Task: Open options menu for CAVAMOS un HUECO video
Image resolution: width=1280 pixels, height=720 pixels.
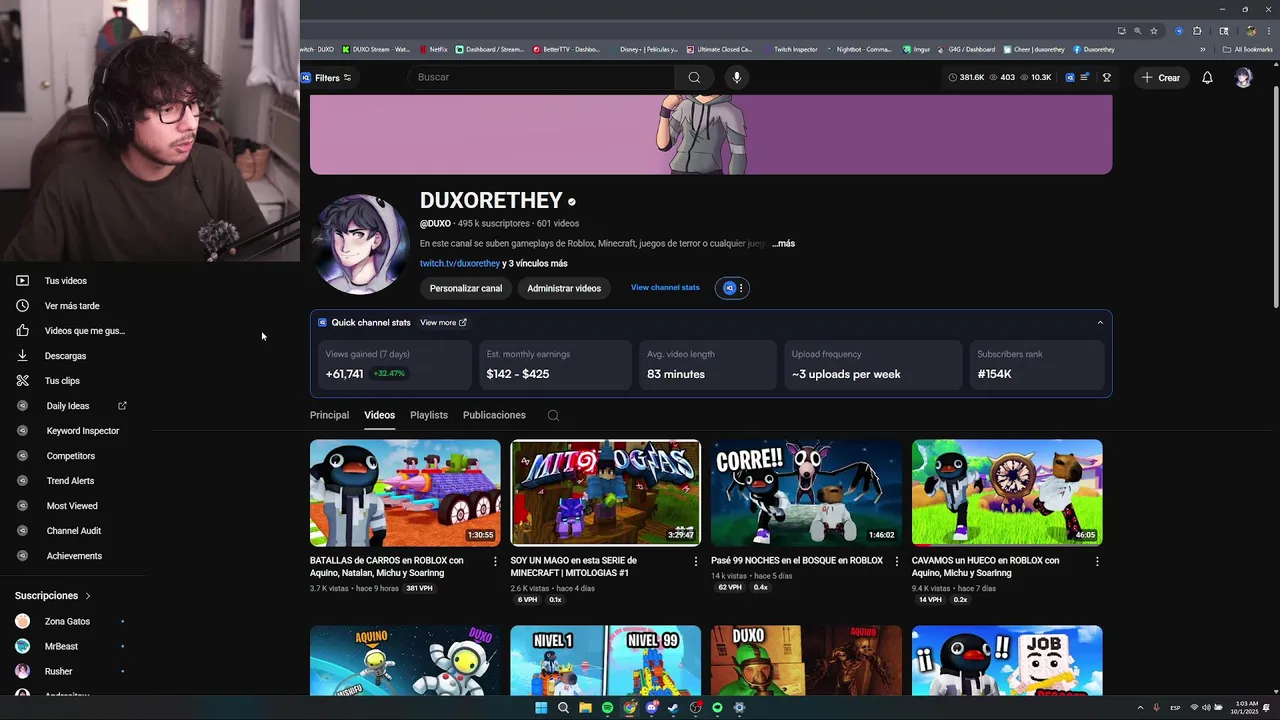Action: click(x=1097, y=562)
